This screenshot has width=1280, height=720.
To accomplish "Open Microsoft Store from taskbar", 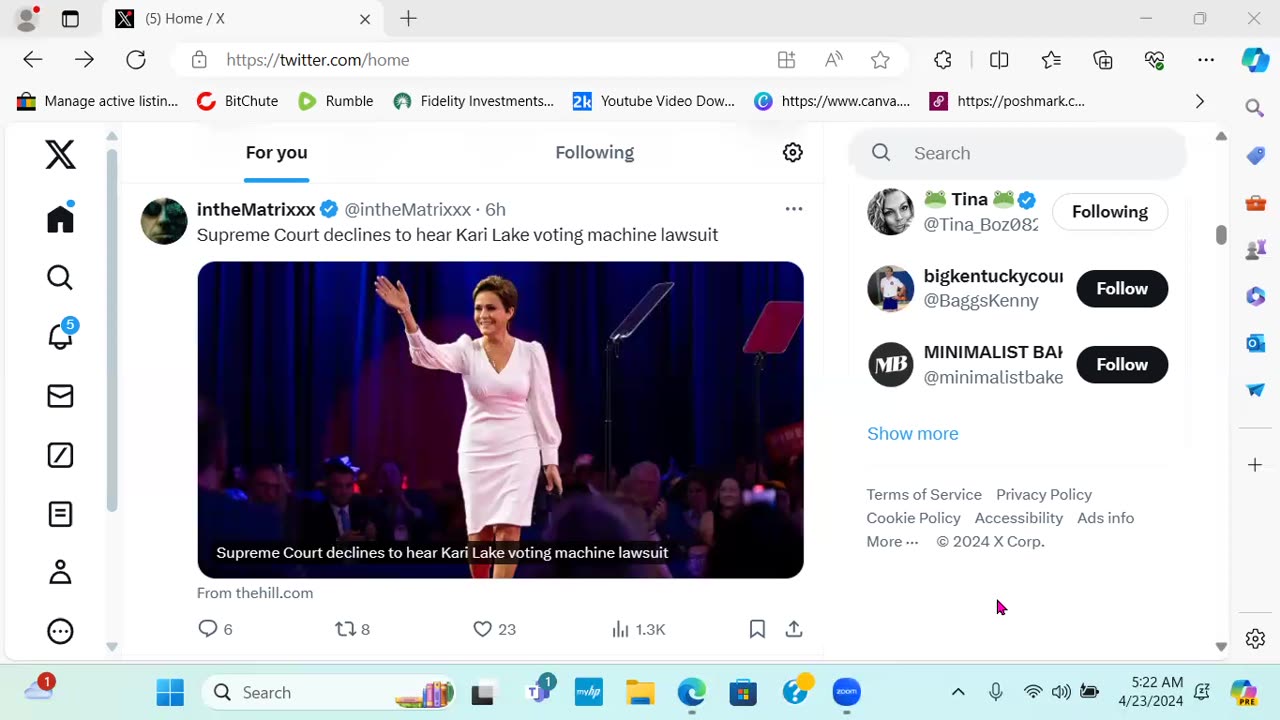I will coord(743,692).
